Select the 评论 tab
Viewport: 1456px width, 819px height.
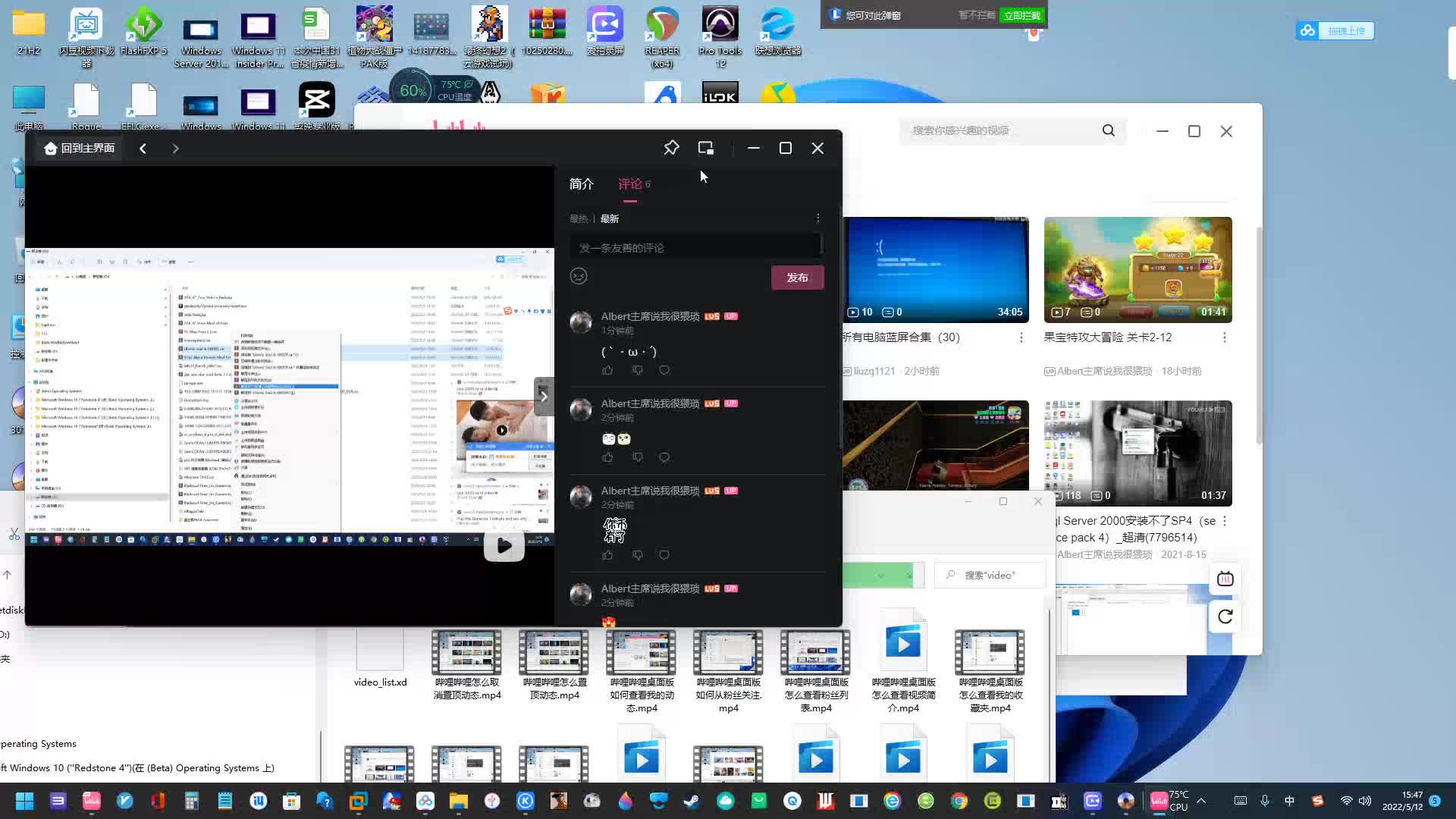630,184
